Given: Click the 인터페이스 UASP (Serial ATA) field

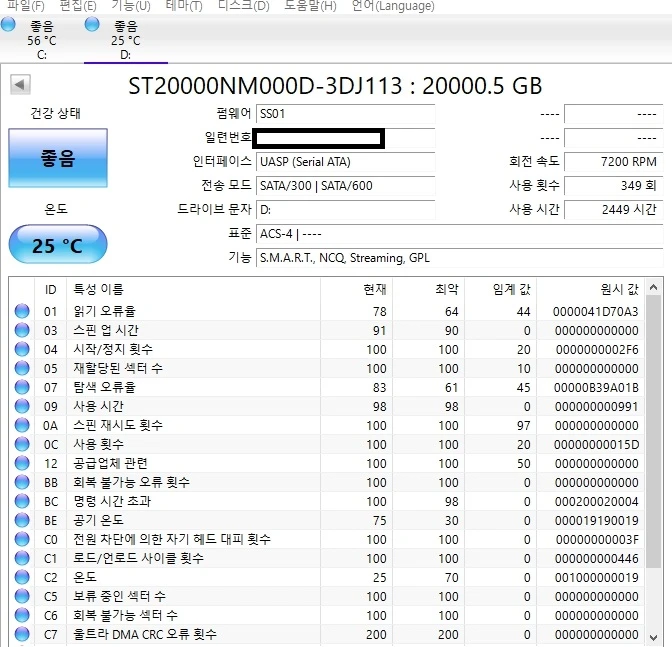Looking at the screenshot, I should 345,162.
